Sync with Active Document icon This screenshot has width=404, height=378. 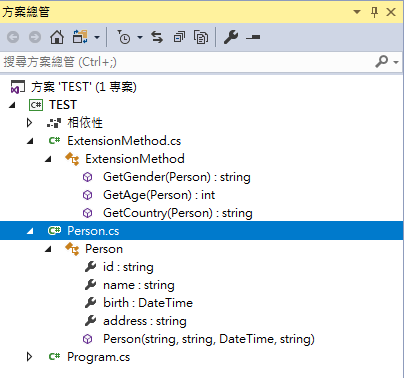(157, 37)
